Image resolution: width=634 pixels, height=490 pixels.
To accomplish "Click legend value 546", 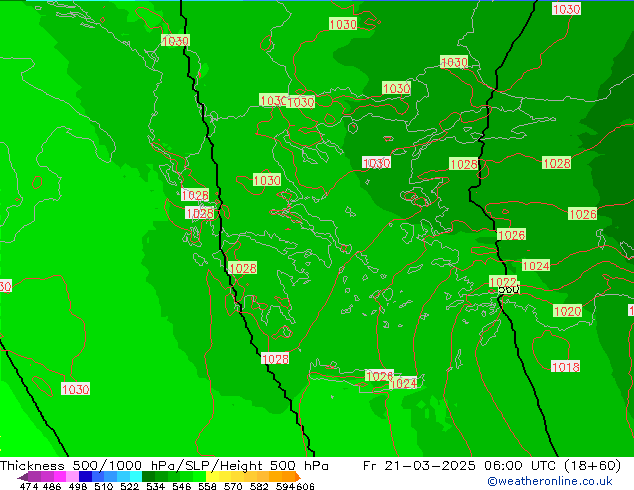I will click(181, 486).
